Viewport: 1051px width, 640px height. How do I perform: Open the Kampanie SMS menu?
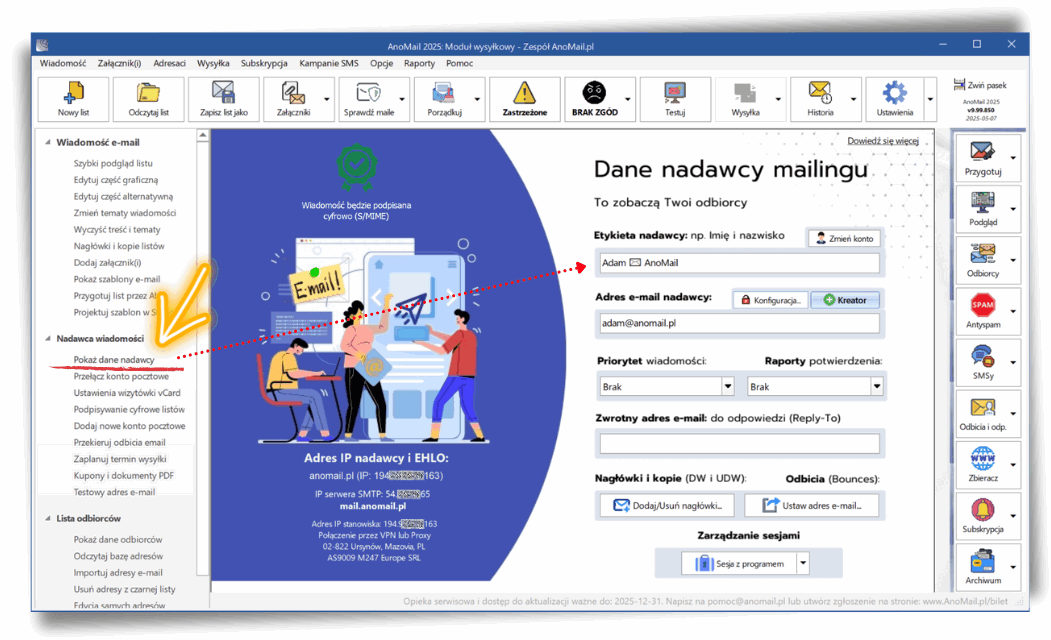(x=328, y=63)
